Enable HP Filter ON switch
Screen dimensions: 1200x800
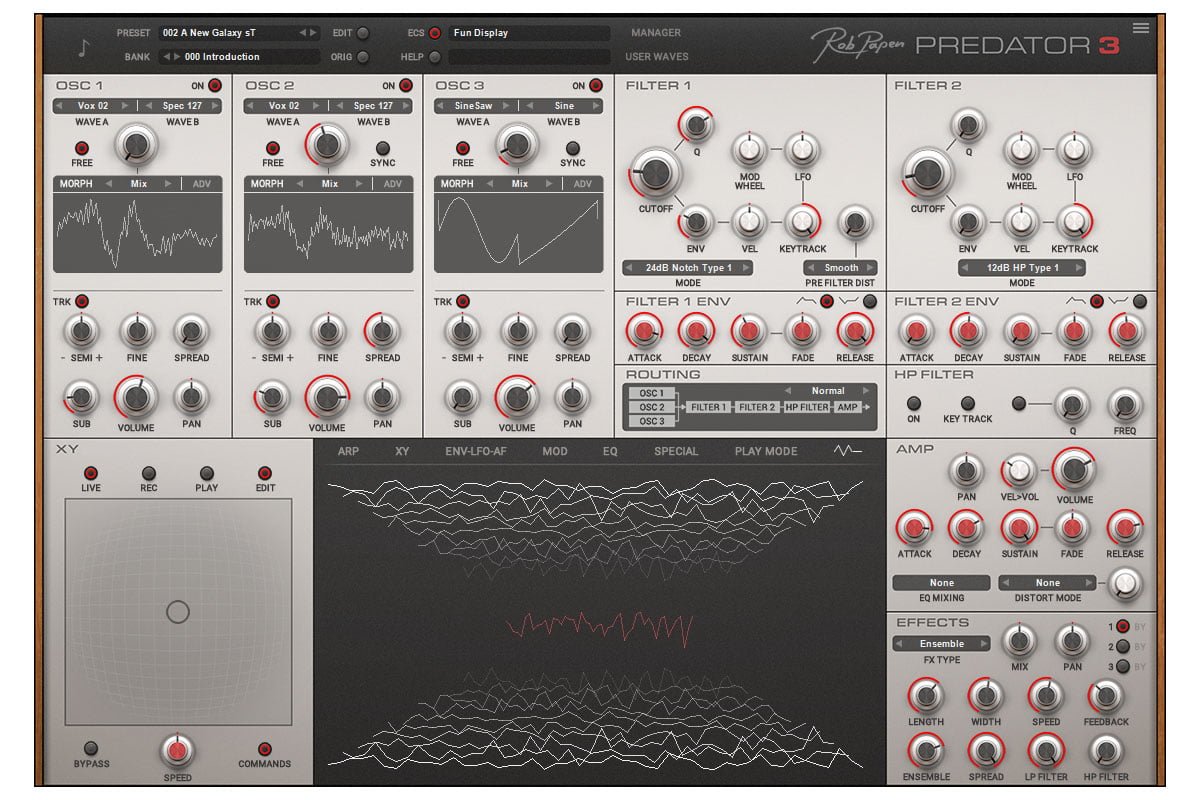tap(913, 403)
